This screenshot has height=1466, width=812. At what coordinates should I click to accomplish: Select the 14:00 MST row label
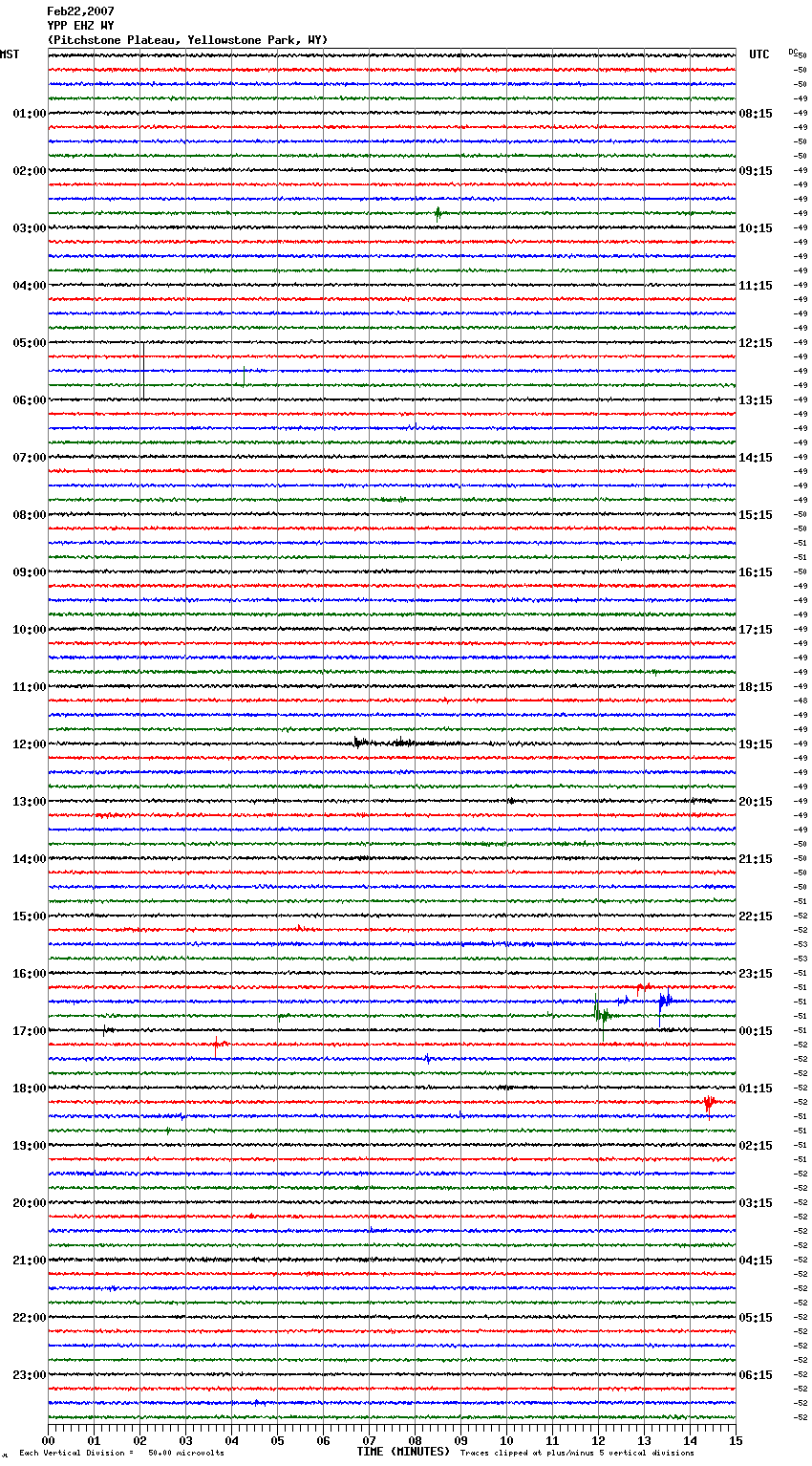point(29,859)
